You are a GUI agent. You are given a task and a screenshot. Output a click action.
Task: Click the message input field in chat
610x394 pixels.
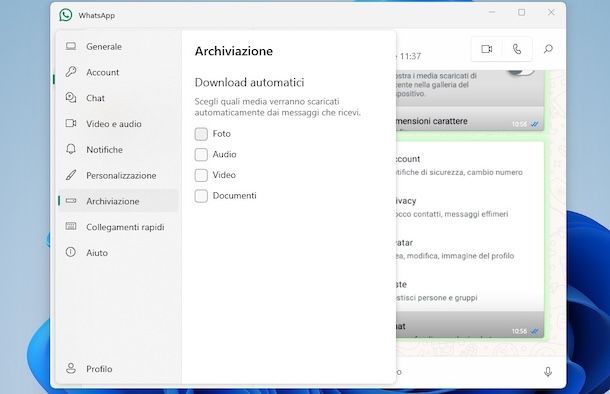point(467,372)
